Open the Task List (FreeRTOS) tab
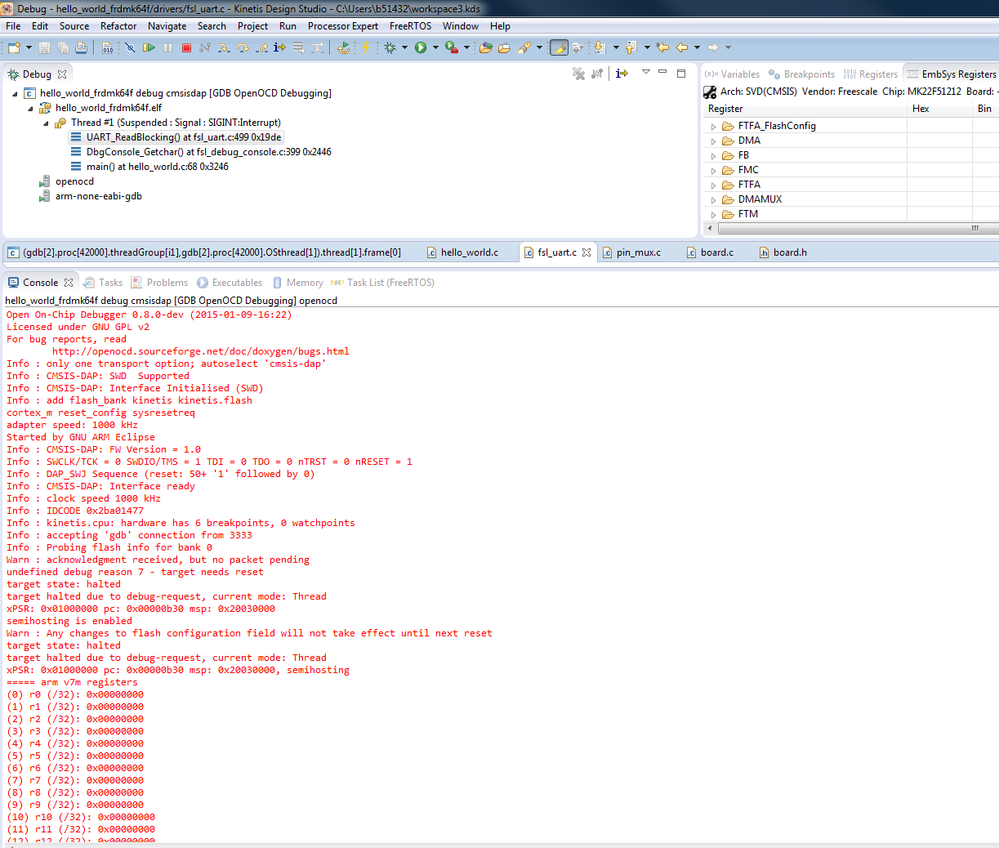 (382, 283)
